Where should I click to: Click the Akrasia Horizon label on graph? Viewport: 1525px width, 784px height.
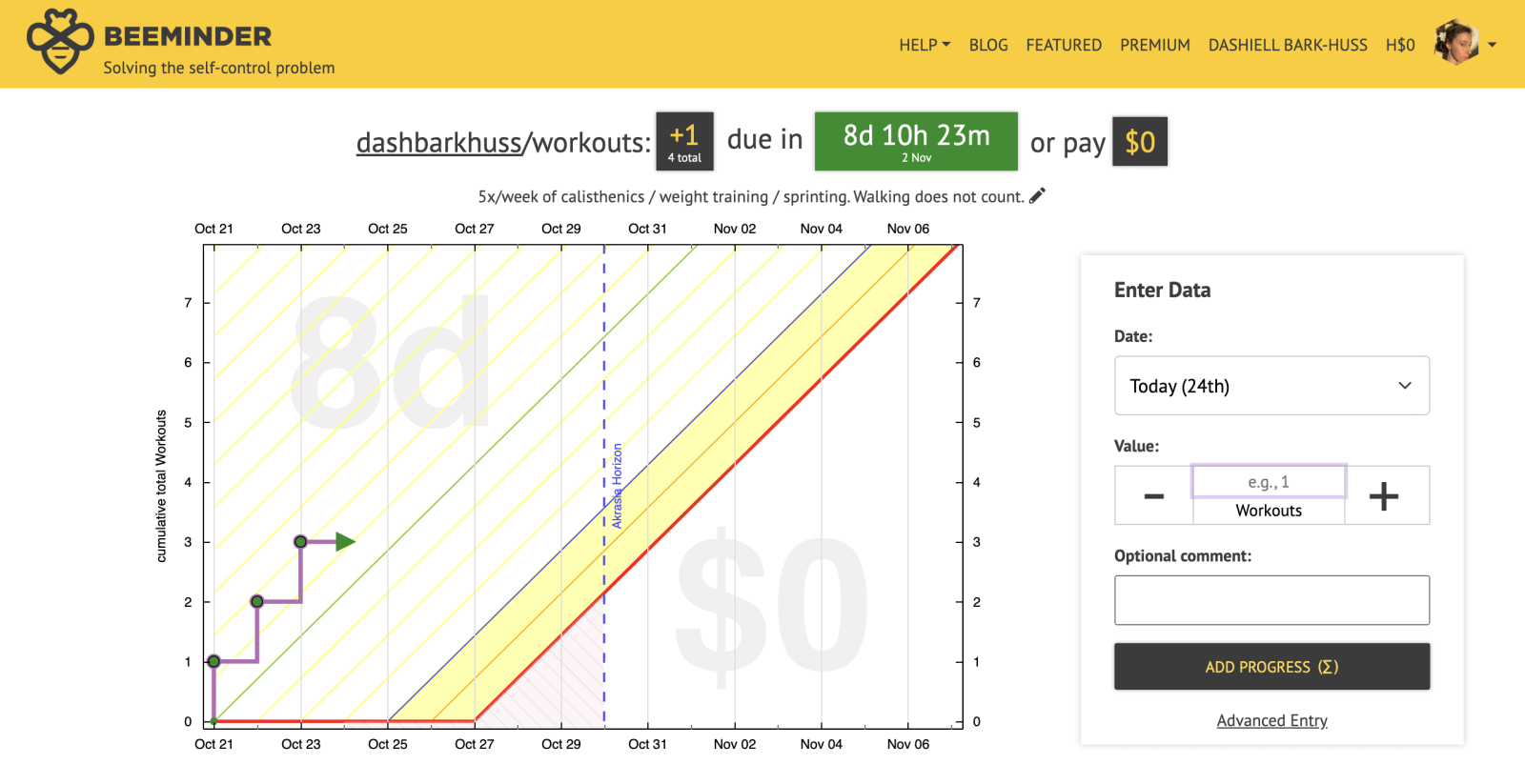click(x=617, y=486)
